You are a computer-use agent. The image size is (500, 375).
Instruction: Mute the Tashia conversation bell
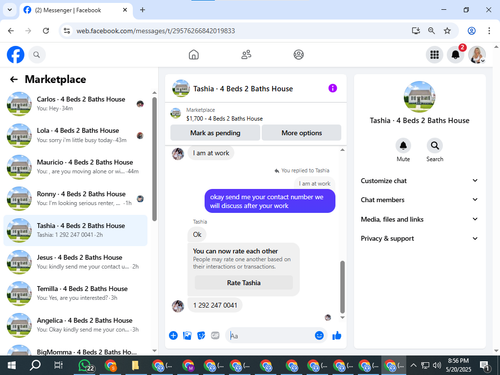coord(403,146)
